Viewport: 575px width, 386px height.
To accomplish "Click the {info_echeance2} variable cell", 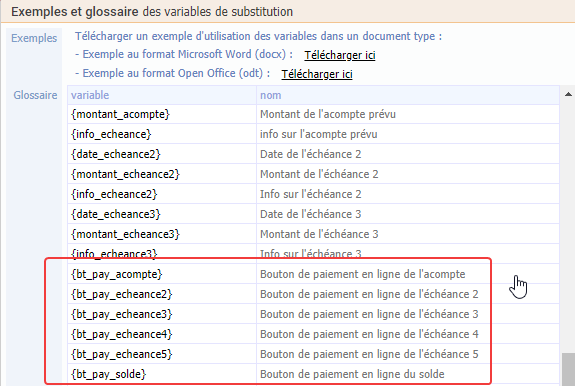I will coord(162,194).
